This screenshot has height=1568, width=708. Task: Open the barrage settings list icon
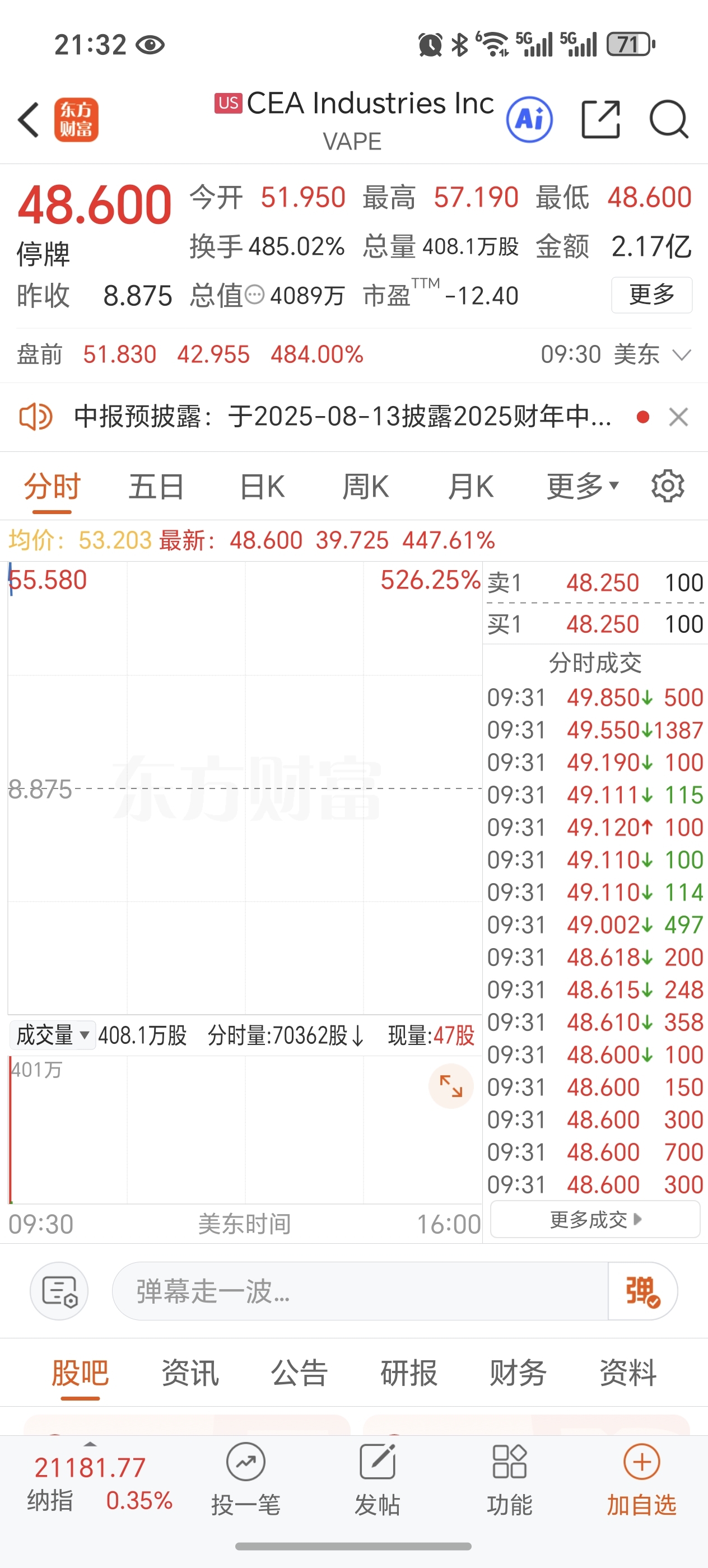pos(59,1291)
